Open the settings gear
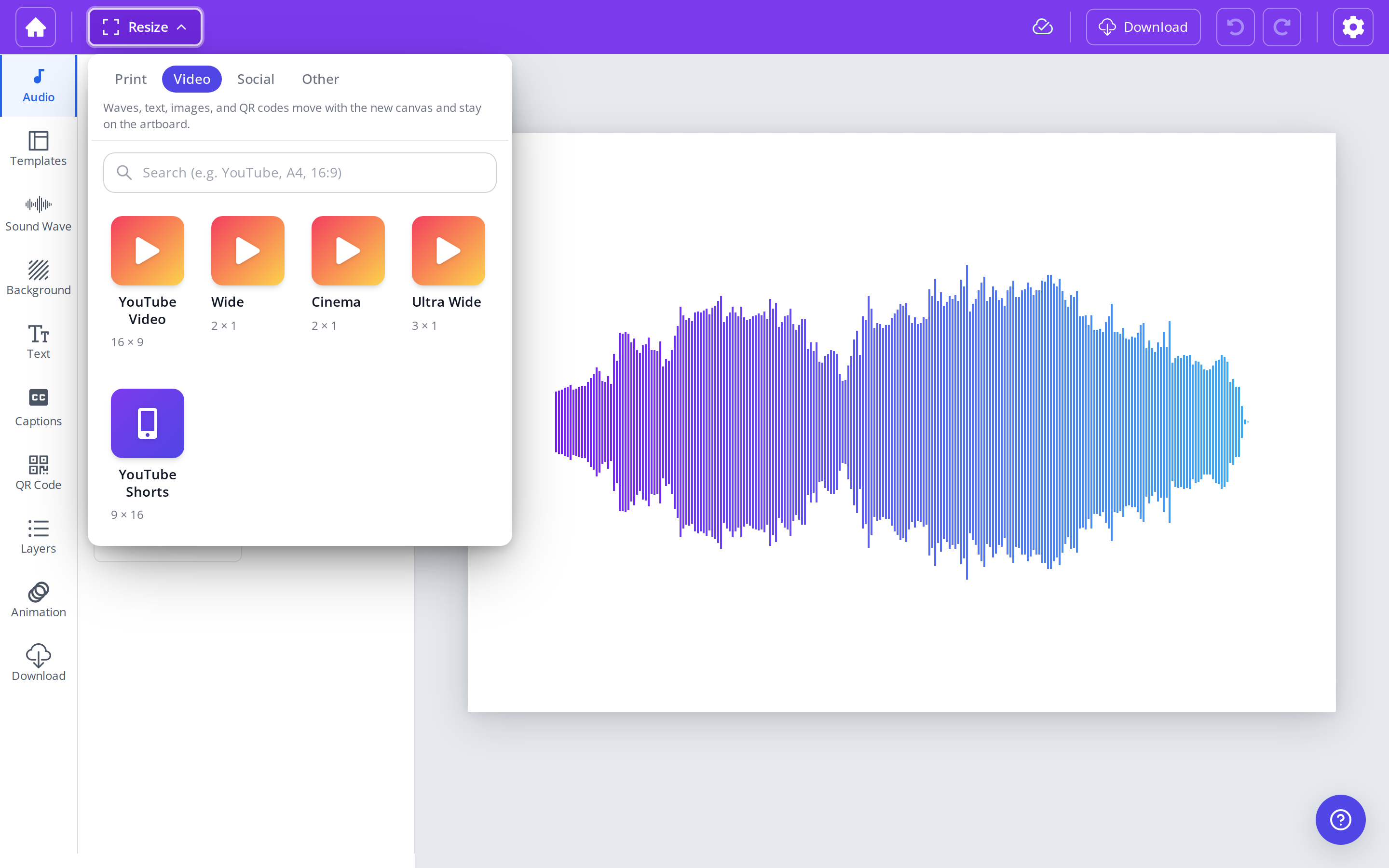1389x868 pixels. pos(1353,27)
